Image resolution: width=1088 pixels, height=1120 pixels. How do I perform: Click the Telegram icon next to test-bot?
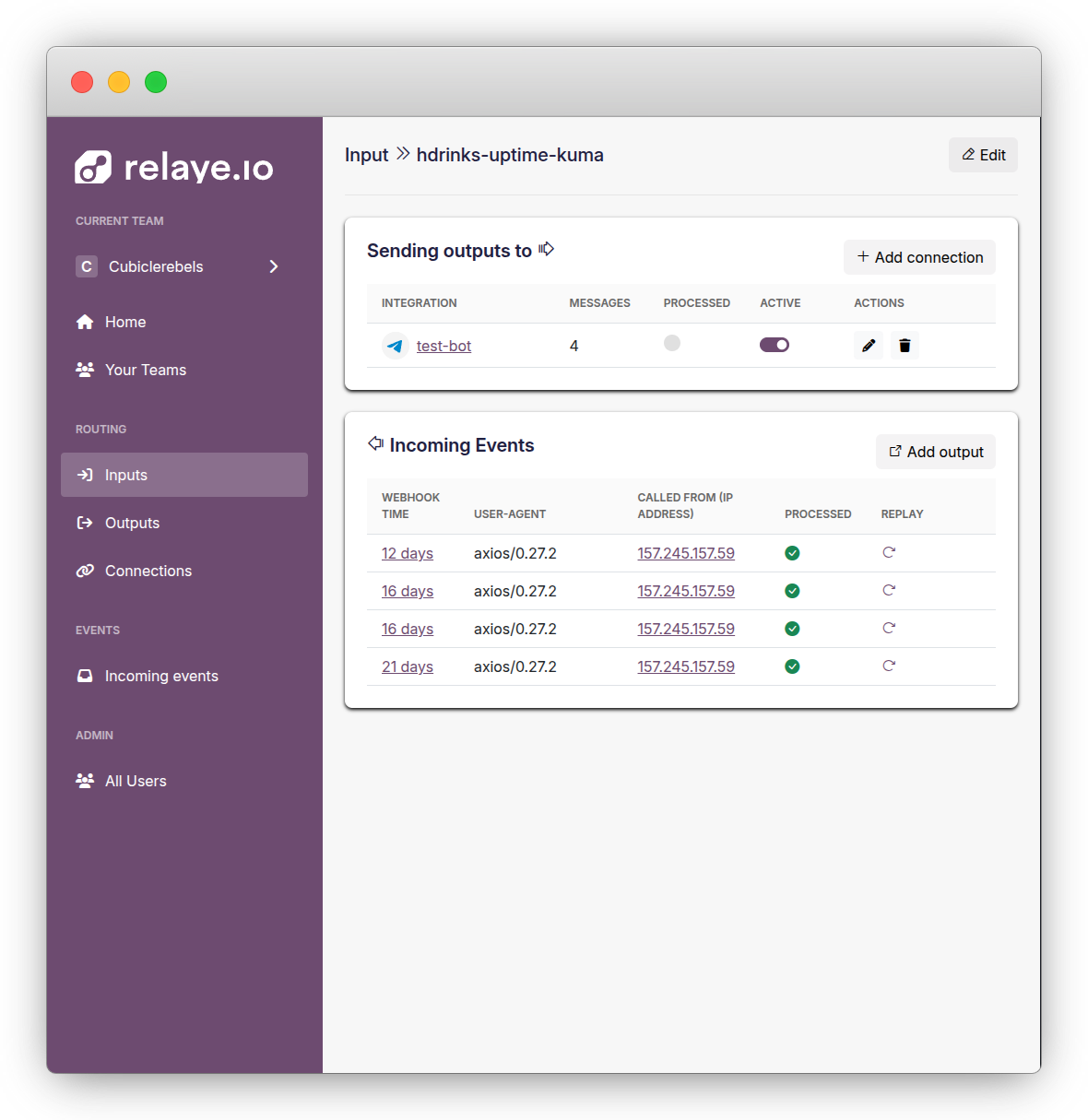pyautogui.click(x=395, y=346)
